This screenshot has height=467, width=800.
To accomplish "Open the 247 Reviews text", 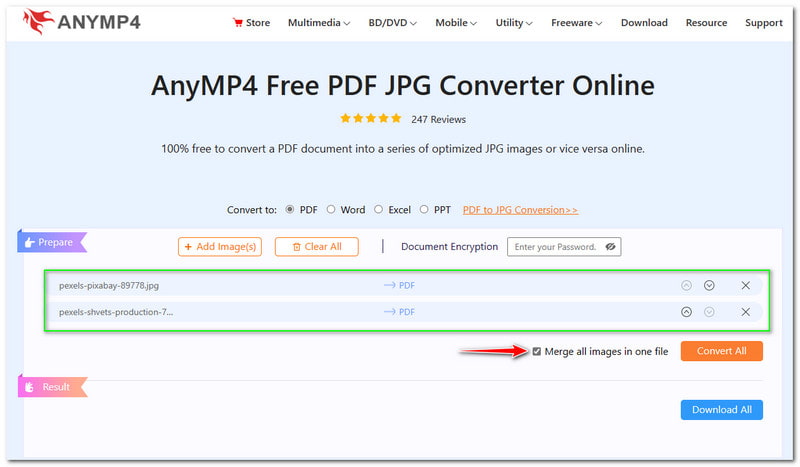I will [x=438, y=119].
